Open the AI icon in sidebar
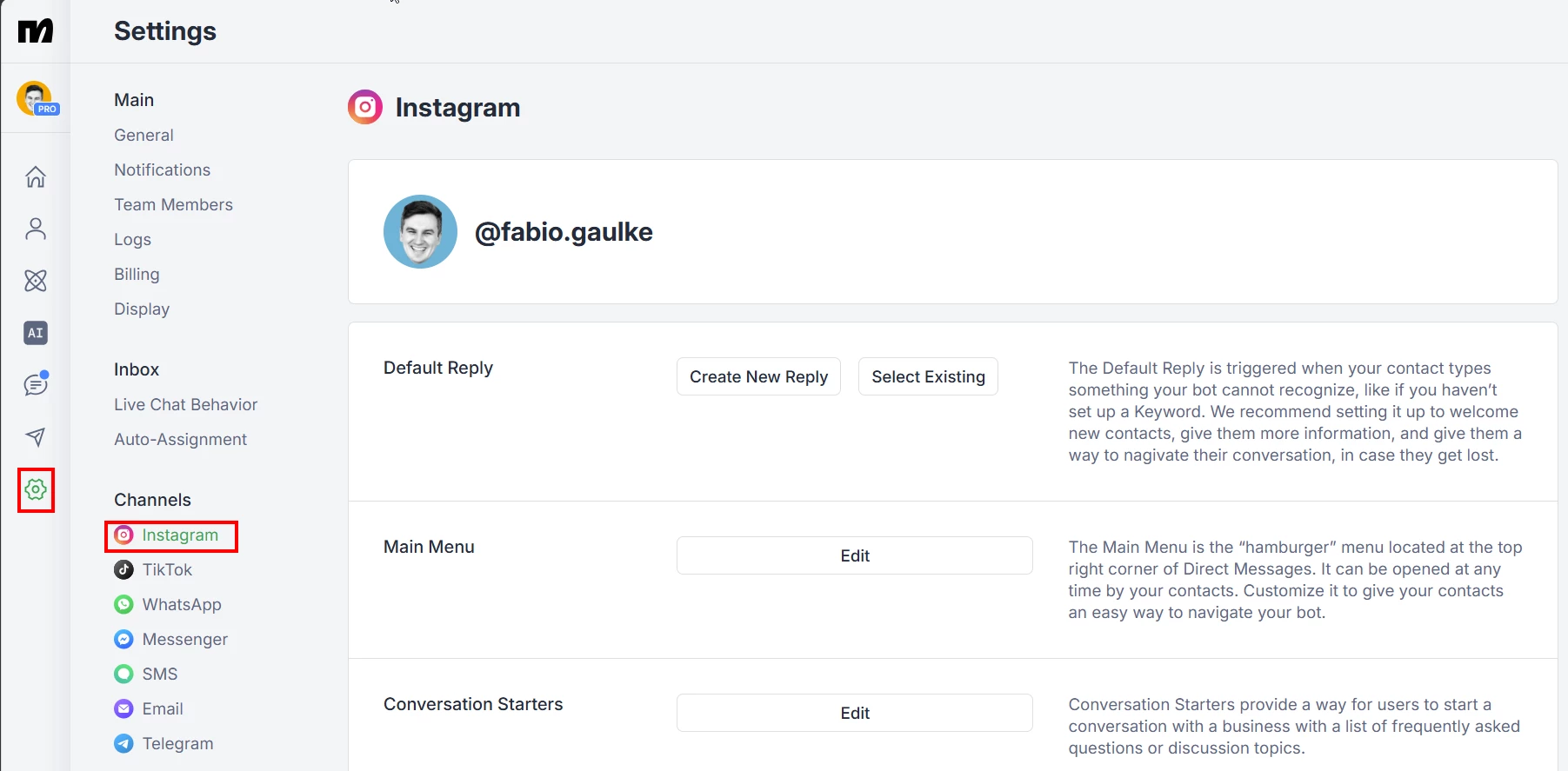This screenshot has height=771, width=1568. pos(36,333)
